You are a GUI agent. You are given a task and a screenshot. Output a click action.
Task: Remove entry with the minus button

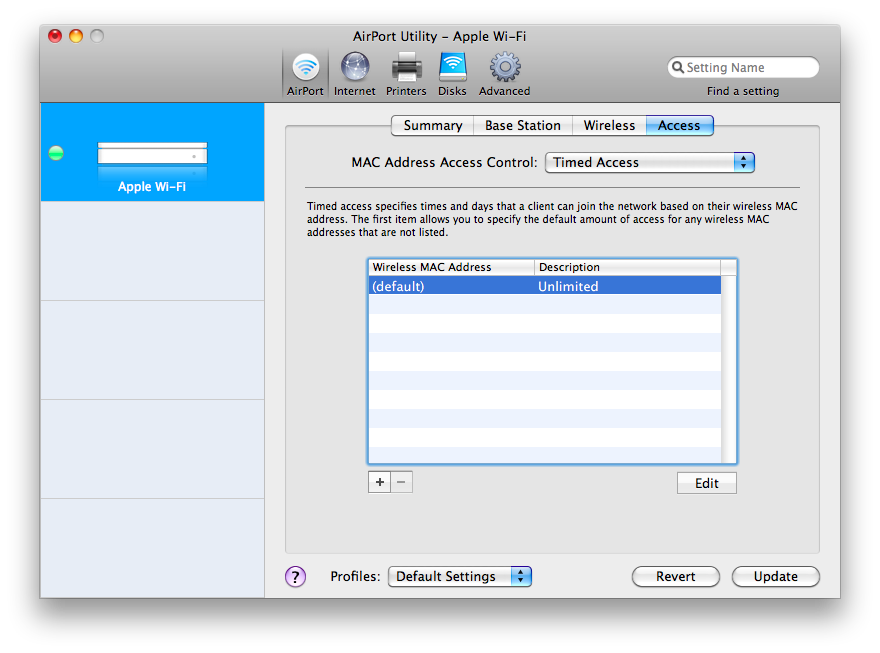[401, 482]
